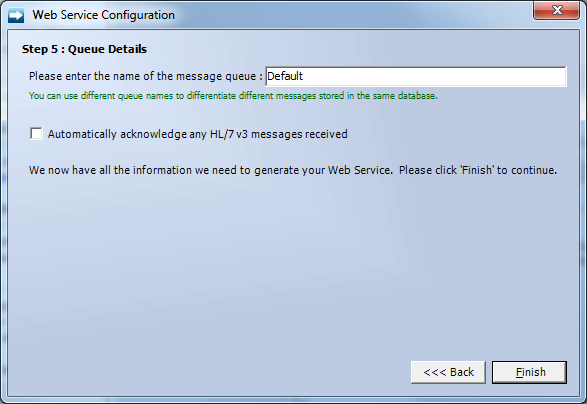
Task: Click the quoted word 'Finish' in the instruction sentence
Action: click(477, 170)
